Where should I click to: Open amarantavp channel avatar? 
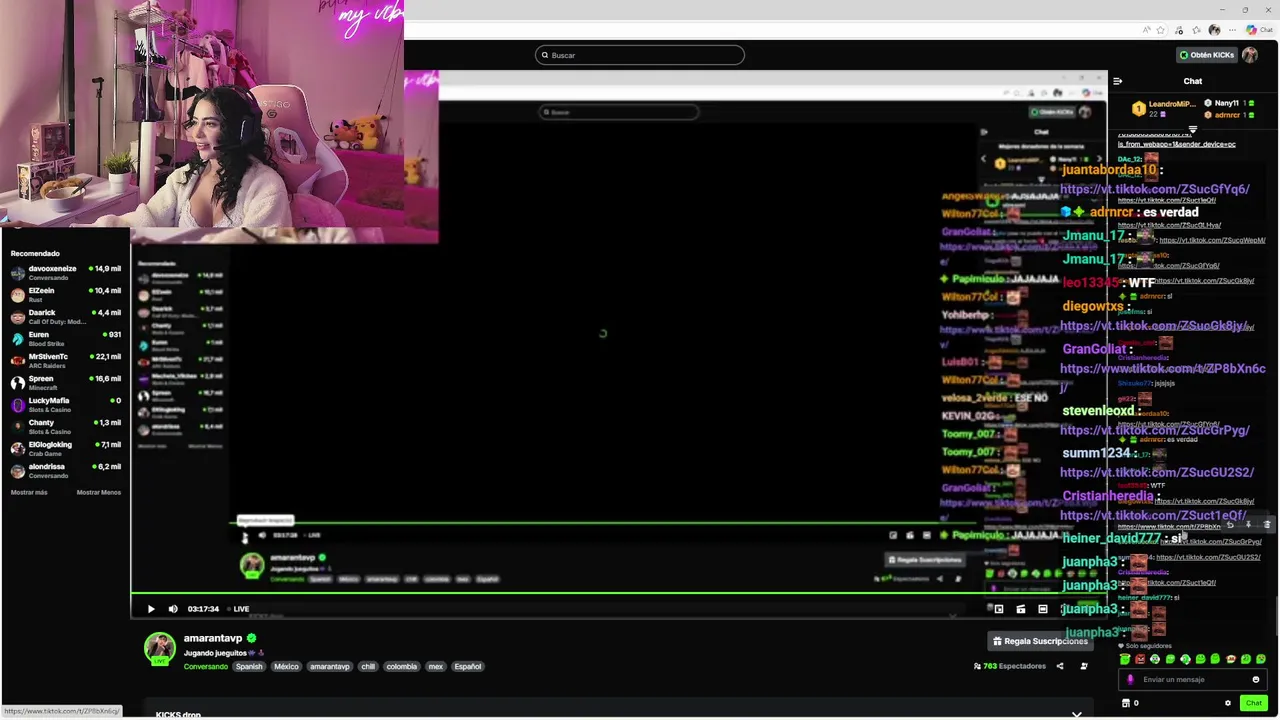point(159,649)
